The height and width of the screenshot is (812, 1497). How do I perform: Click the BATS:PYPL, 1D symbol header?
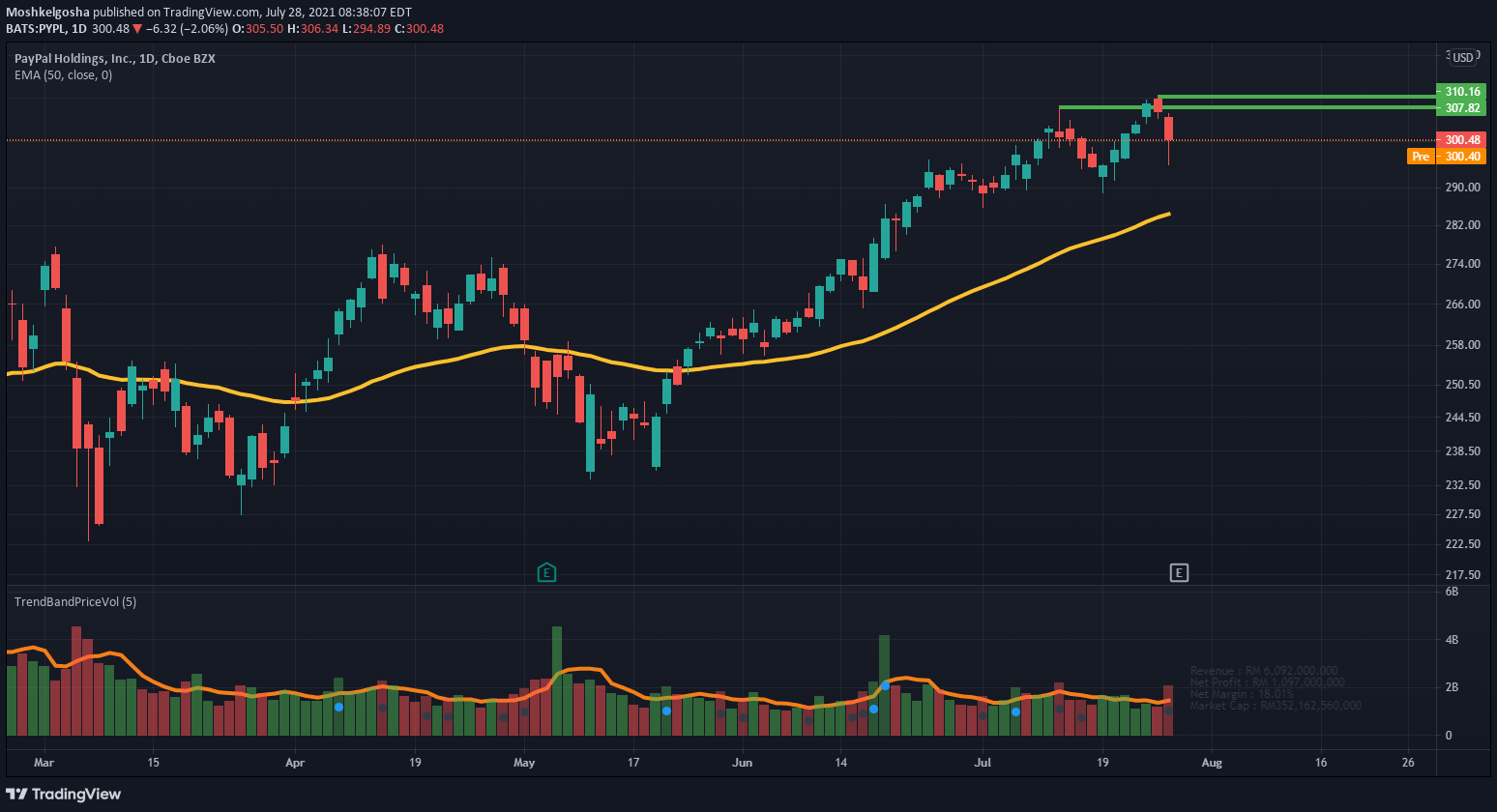pyautogui.click(x=46, y=29)
